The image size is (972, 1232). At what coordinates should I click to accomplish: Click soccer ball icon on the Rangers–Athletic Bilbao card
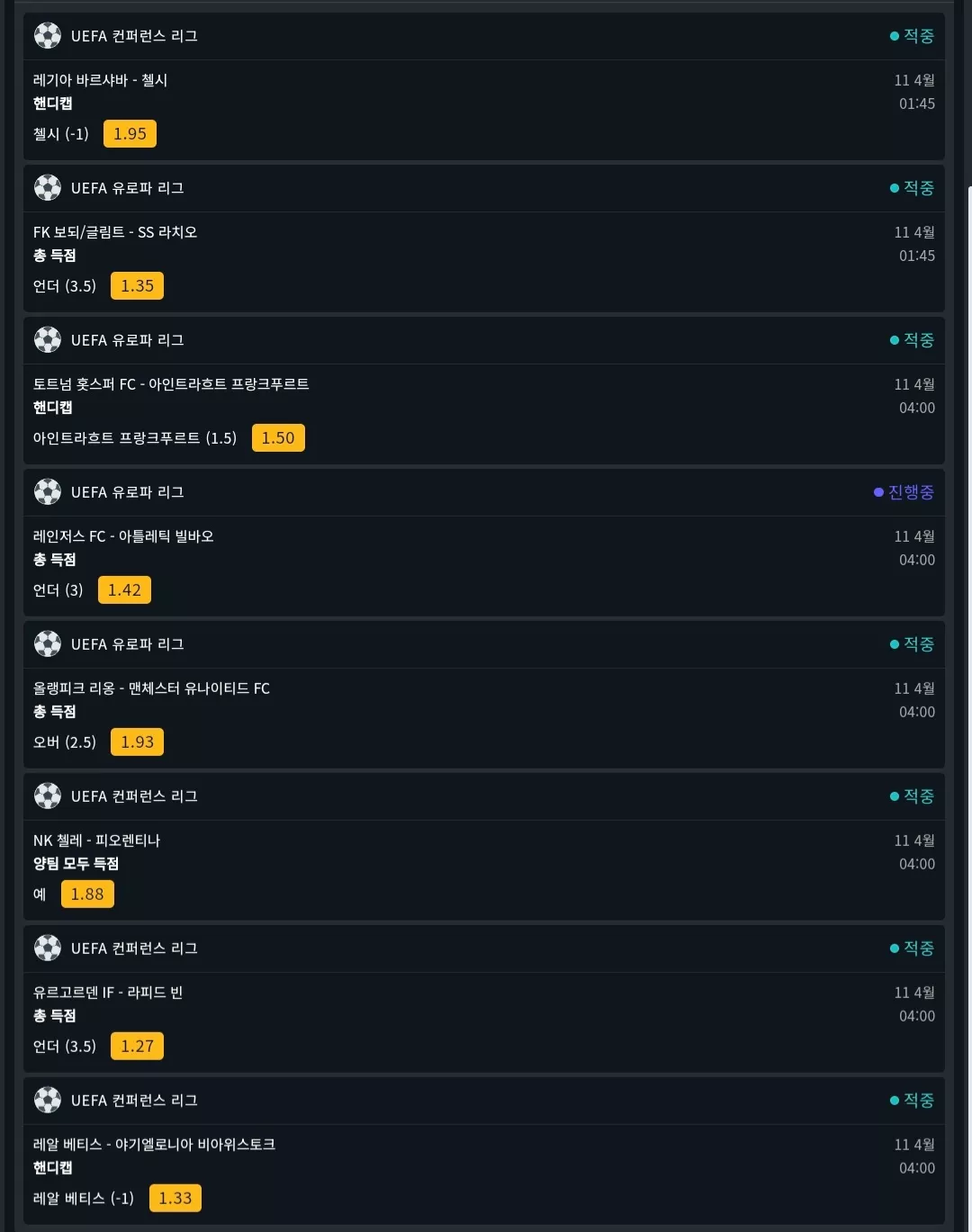(x=48, y=492)
